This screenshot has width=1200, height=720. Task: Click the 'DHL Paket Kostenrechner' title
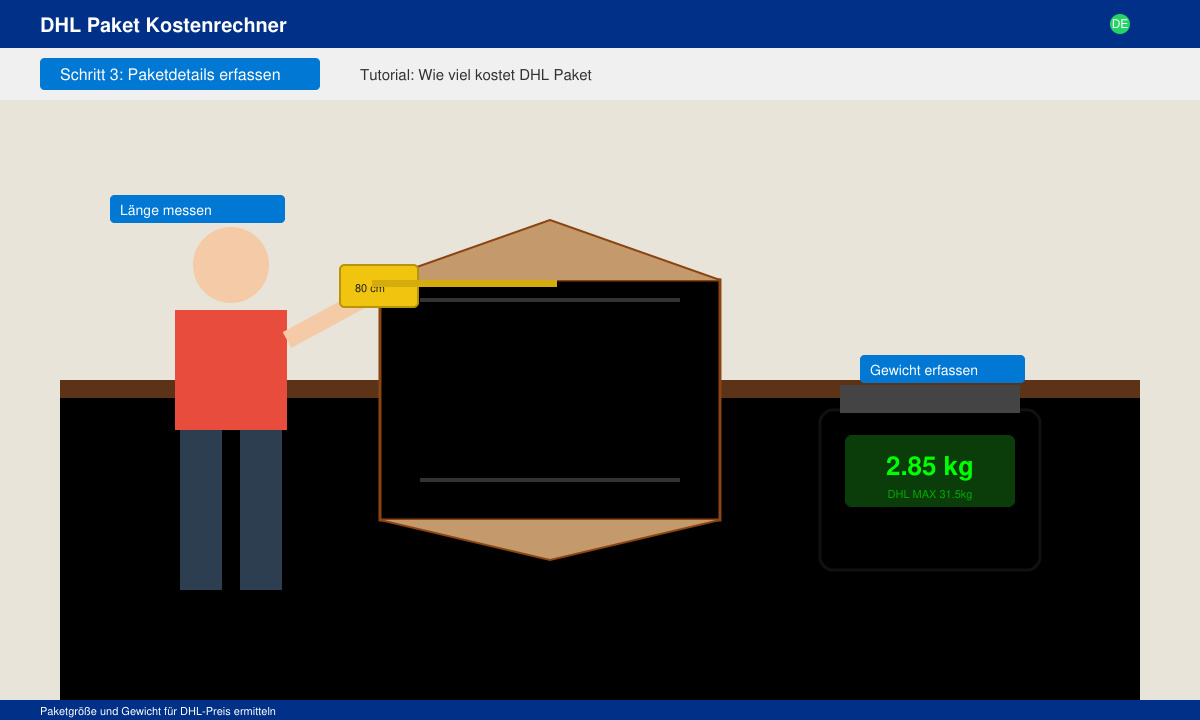click(163, 25)
